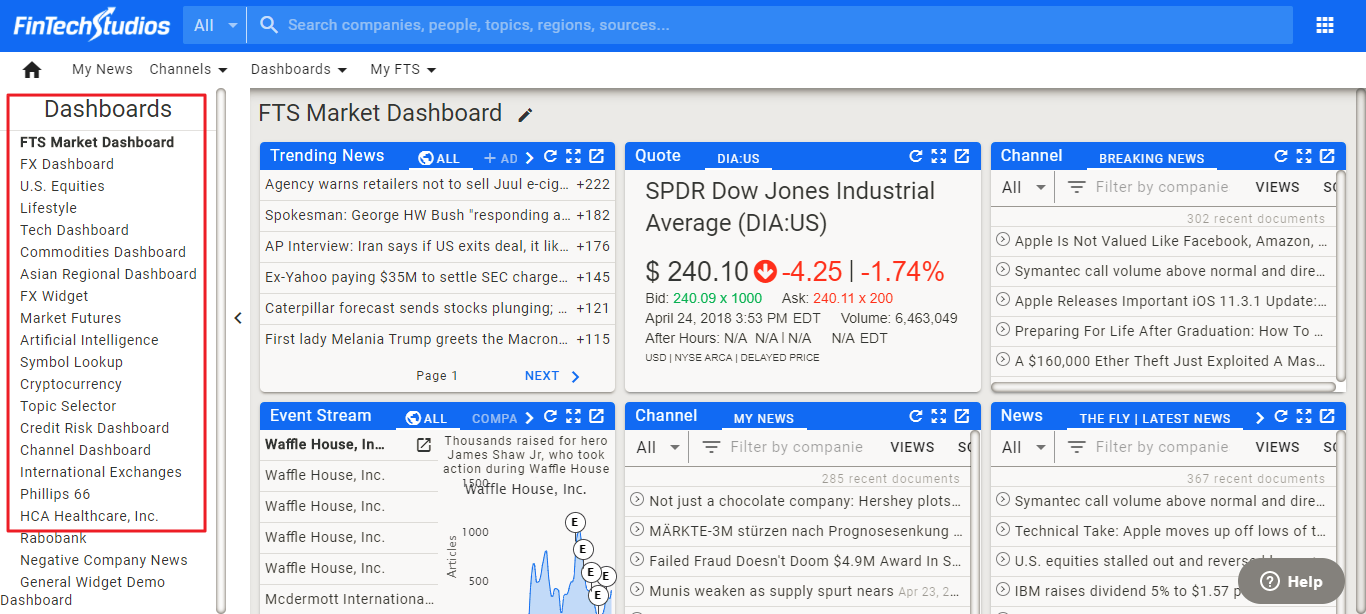Click VIEWS in Breaking News channel
Screen dimensions: 1366x614
[1277, 187]
